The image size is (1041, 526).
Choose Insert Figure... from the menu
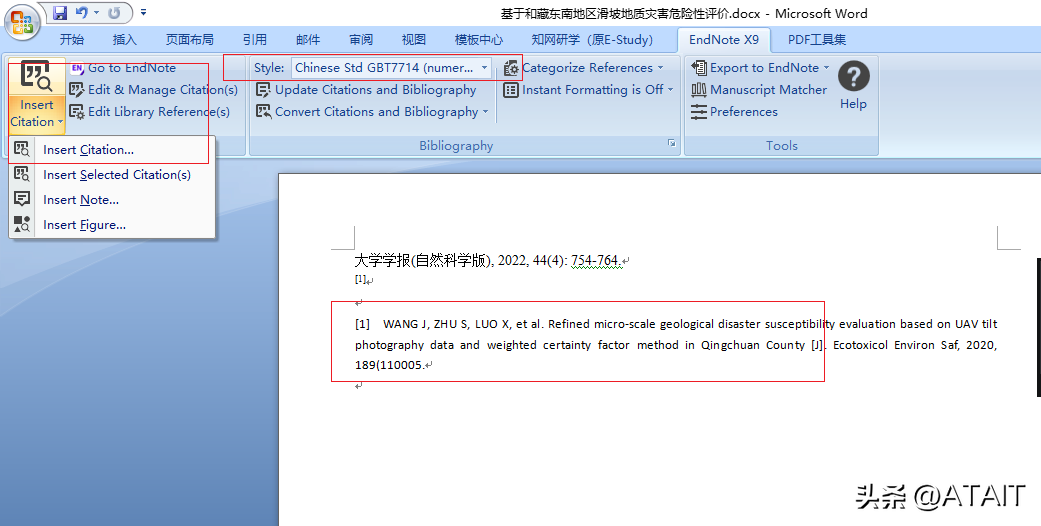coord(112,225)
